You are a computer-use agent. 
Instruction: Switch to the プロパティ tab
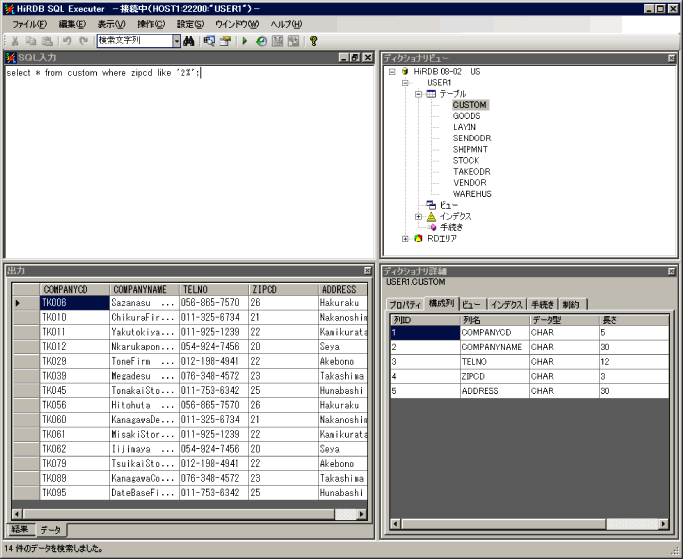click(x=404, y=304)
